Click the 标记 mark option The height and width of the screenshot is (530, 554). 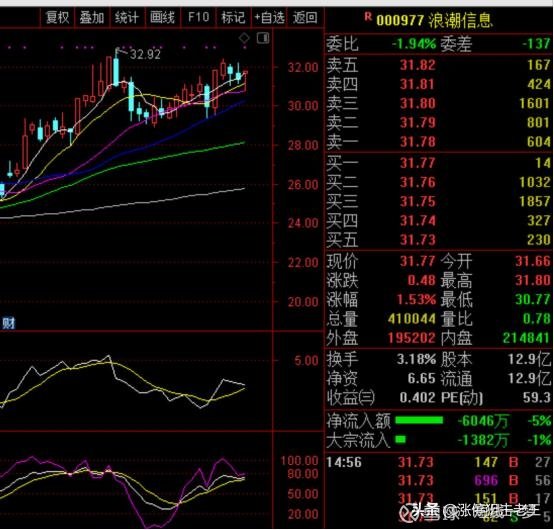click(233, 17)
